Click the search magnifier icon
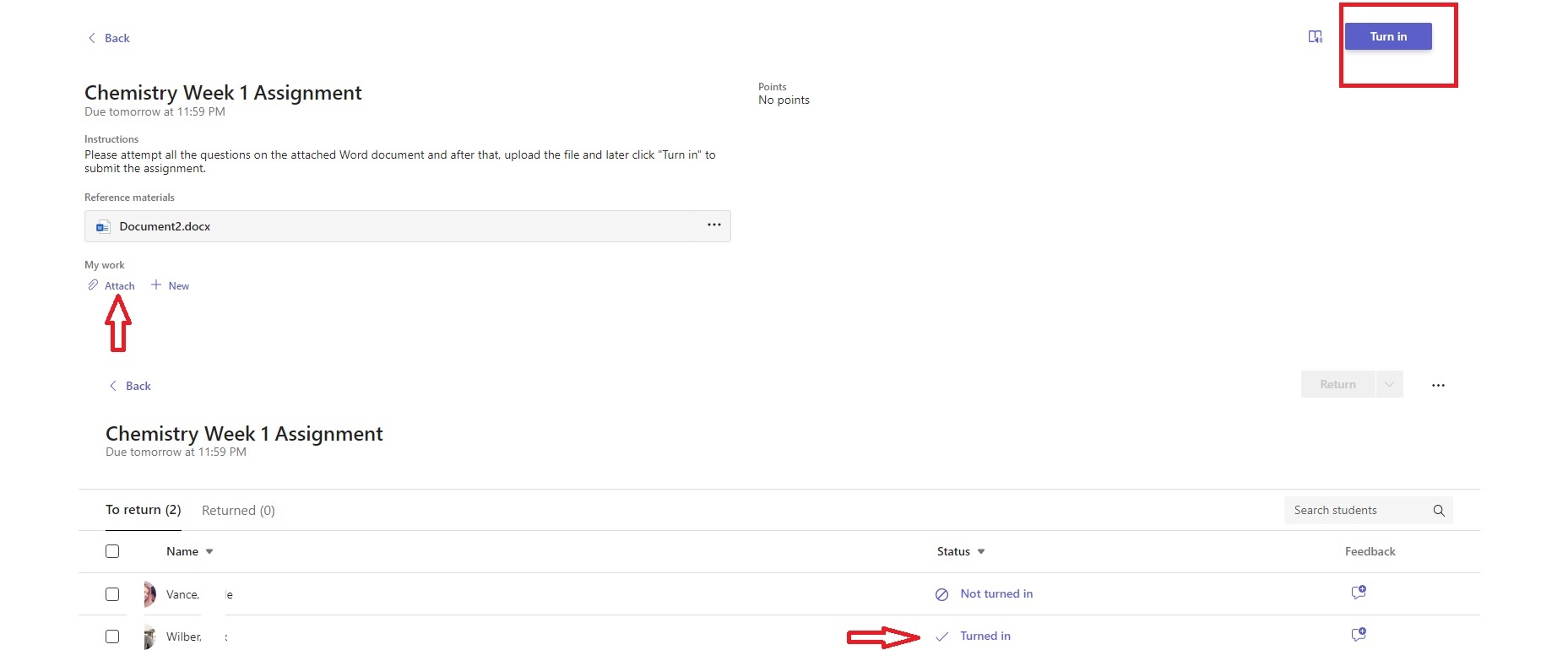Image resolution: width=1568 pixels, height=650 pixels. (x=1439, y=511)
